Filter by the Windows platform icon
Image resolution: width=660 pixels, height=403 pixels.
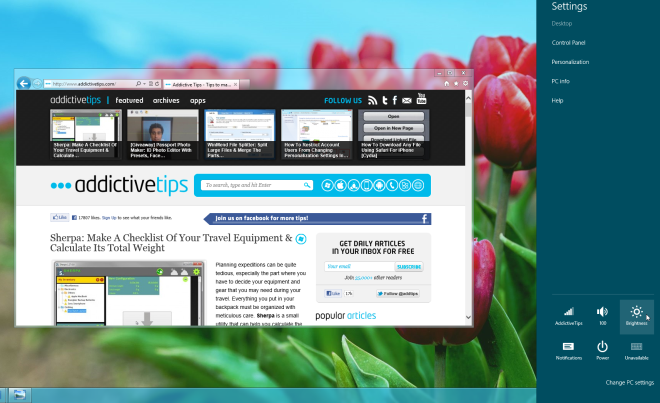327,185
